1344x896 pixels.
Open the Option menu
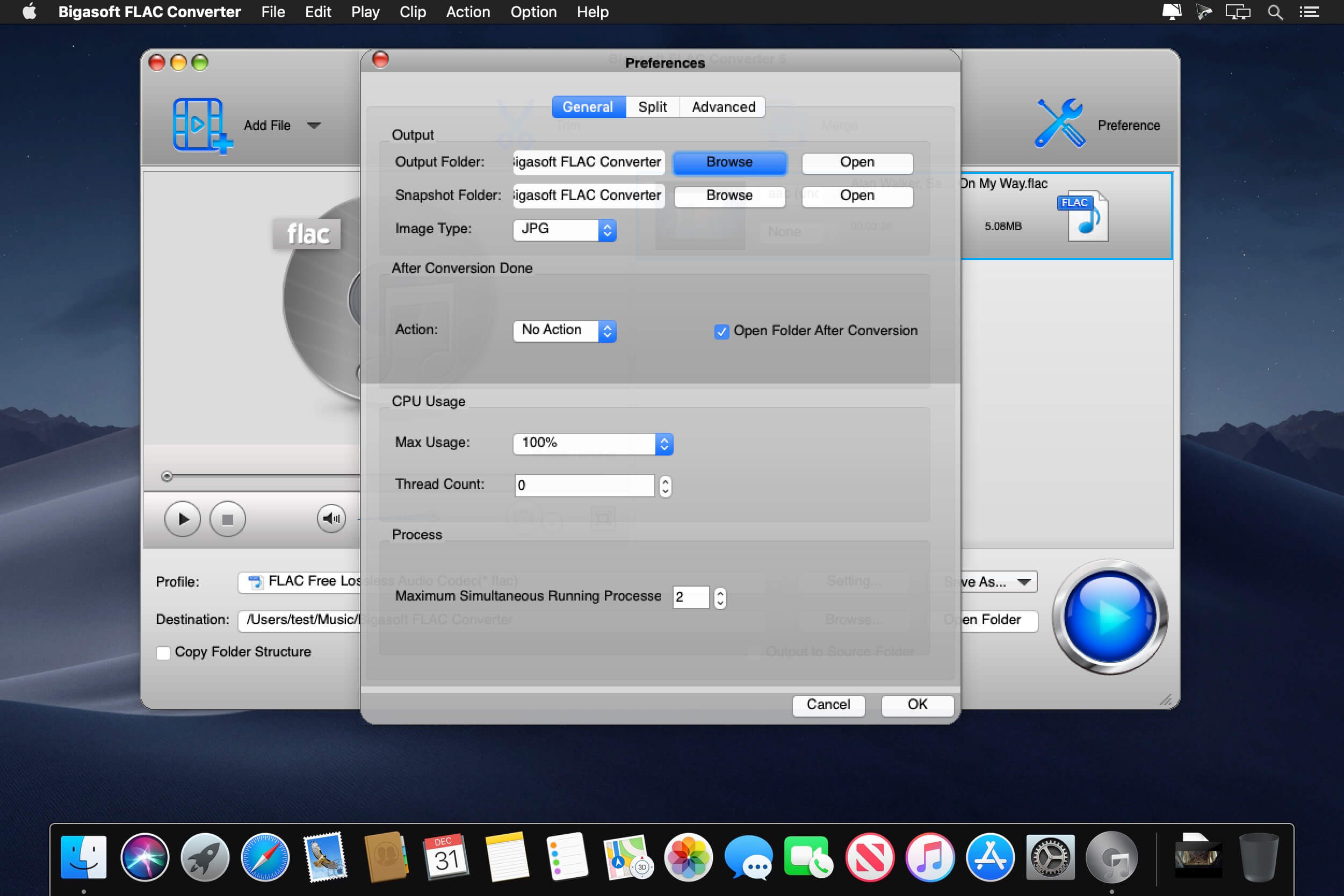(x=533, y=12)
